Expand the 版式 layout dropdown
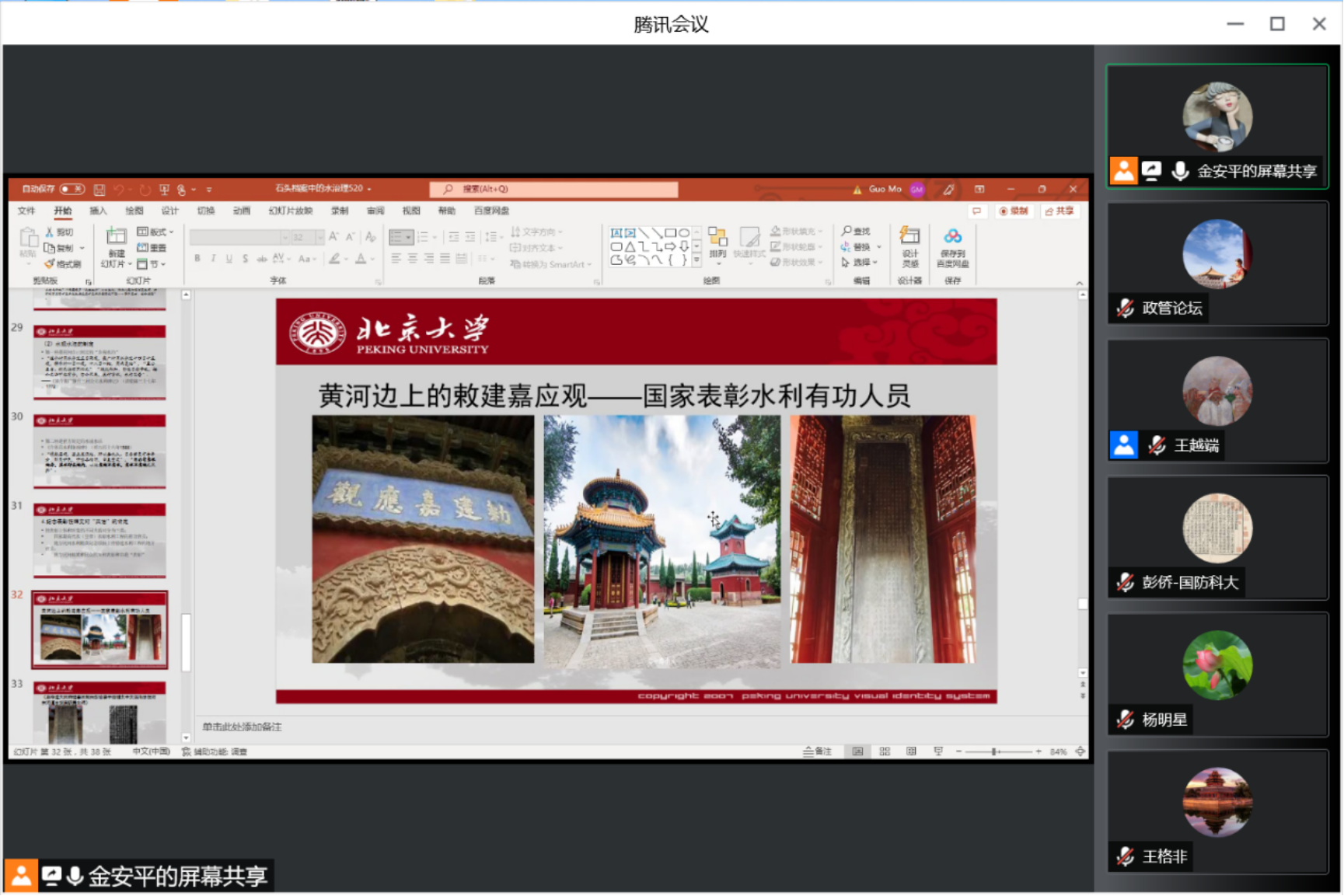Screen dimensions: 1344x896 155,232
